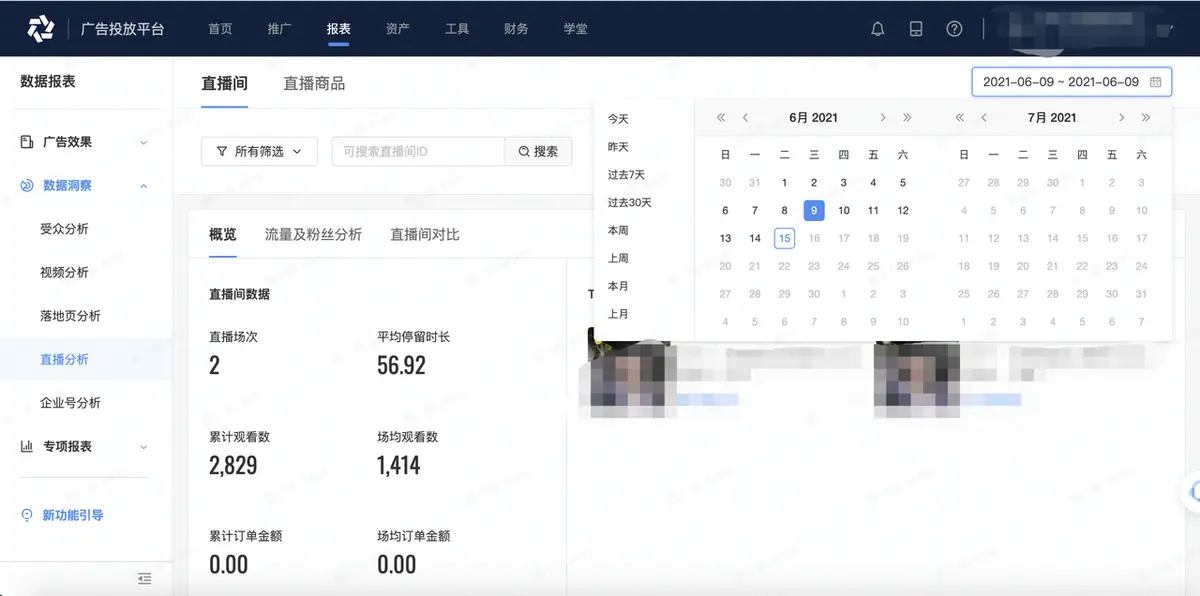The height and width of the screenshot is (596, 1200).
Task: Open 首页 in top navigation
Action: [220, 29]
